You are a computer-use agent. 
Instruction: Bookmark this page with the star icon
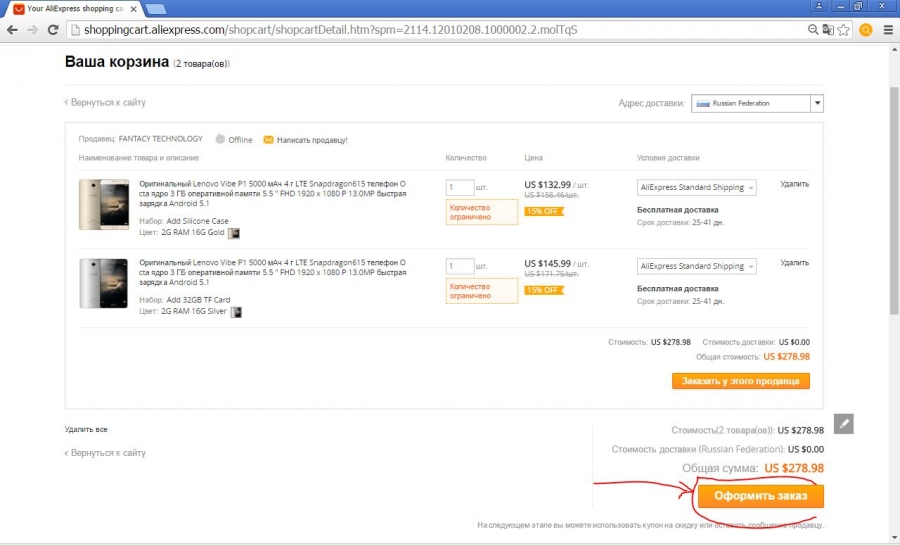pos(843,30)
